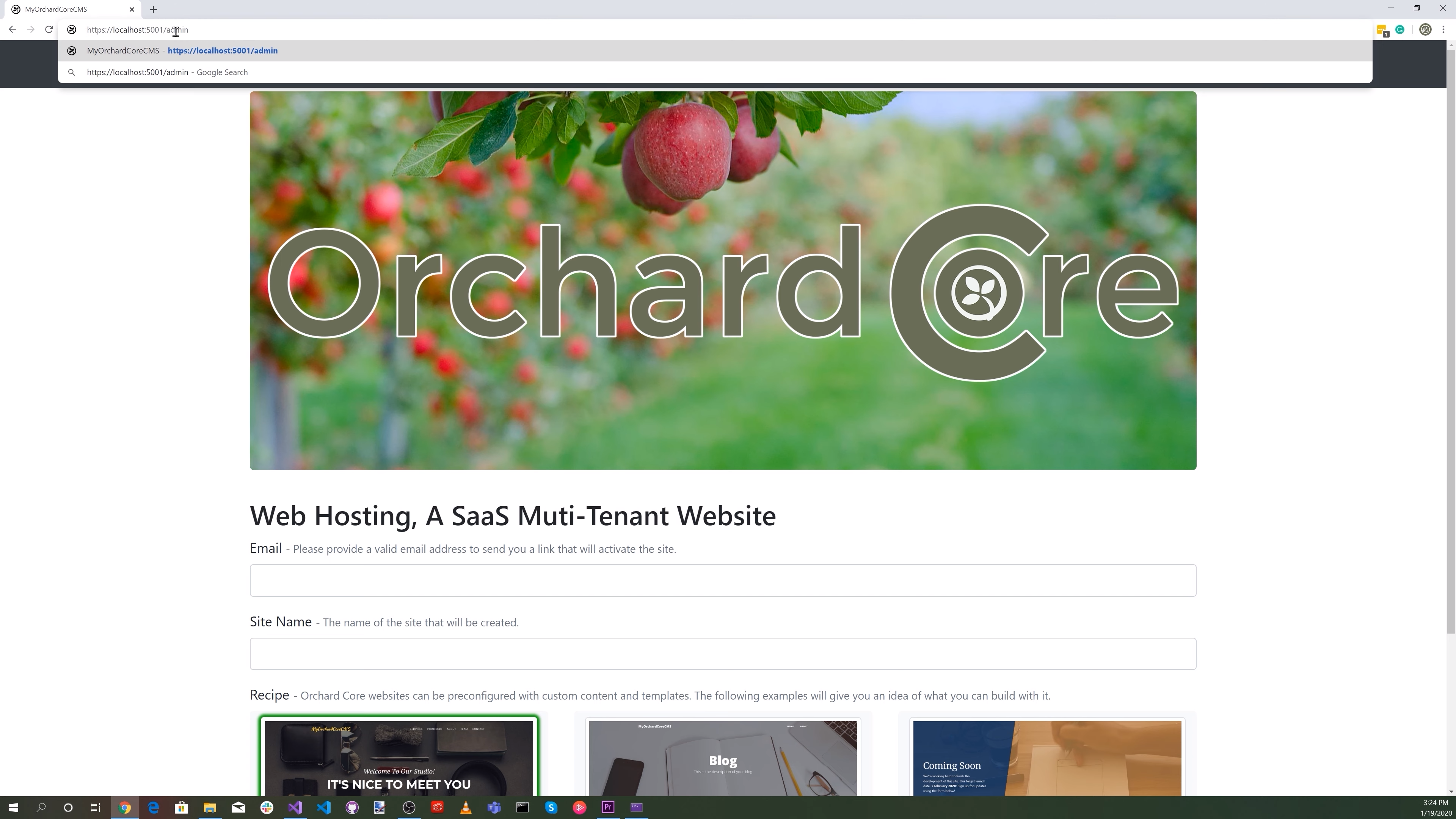Open Cortana from the taskbar

[68, 807]
